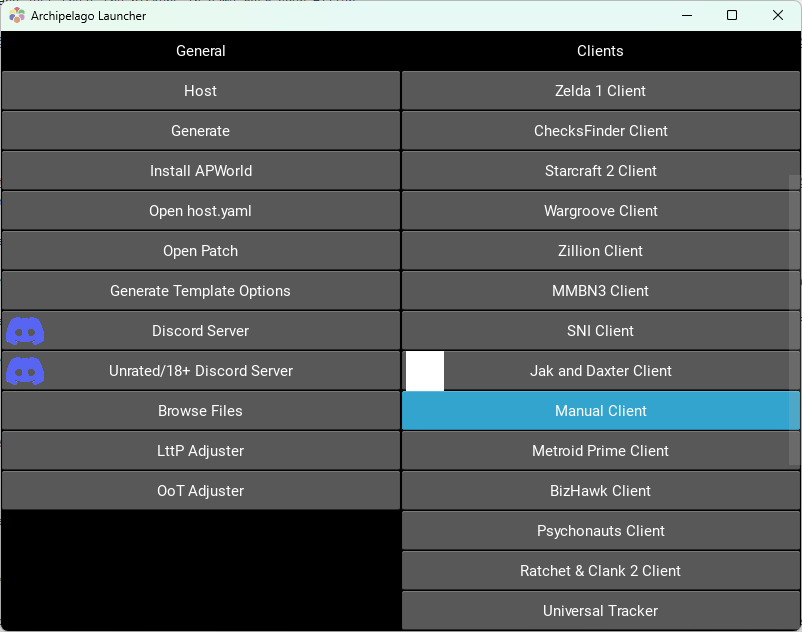Start the BizHawk Client
Image resolution: width=802 pixels, height=632 pixels.
tap(600, 490)
